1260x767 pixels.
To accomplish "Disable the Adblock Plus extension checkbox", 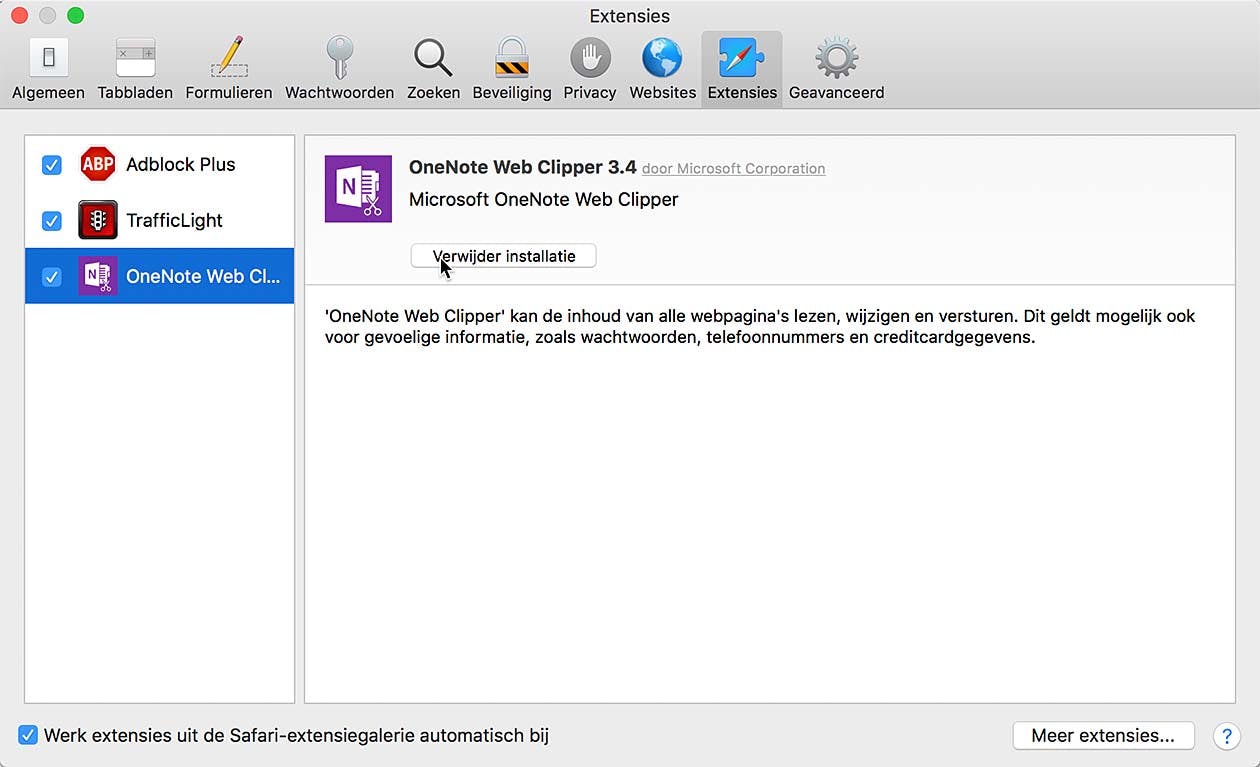I will (x=52, y=164).
